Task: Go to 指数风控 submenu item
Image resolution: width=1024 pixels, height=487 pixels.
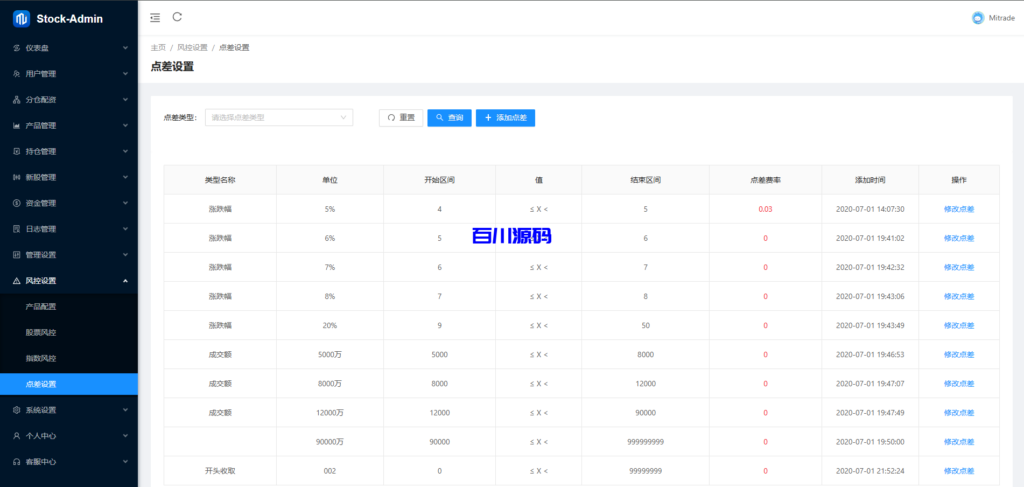Action: (41, 358)
